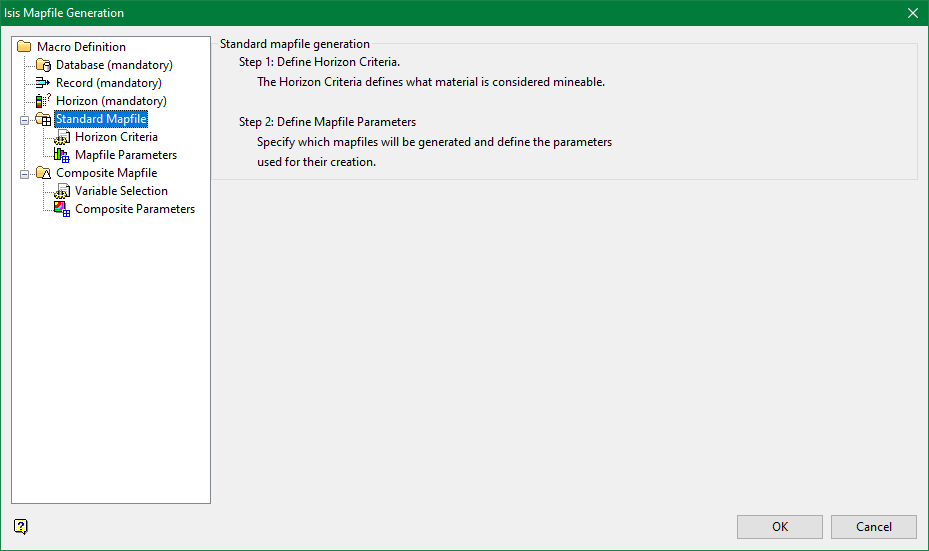Click the Variable Selection icon
The image size is (929, 551).
[x=62, y=191]
